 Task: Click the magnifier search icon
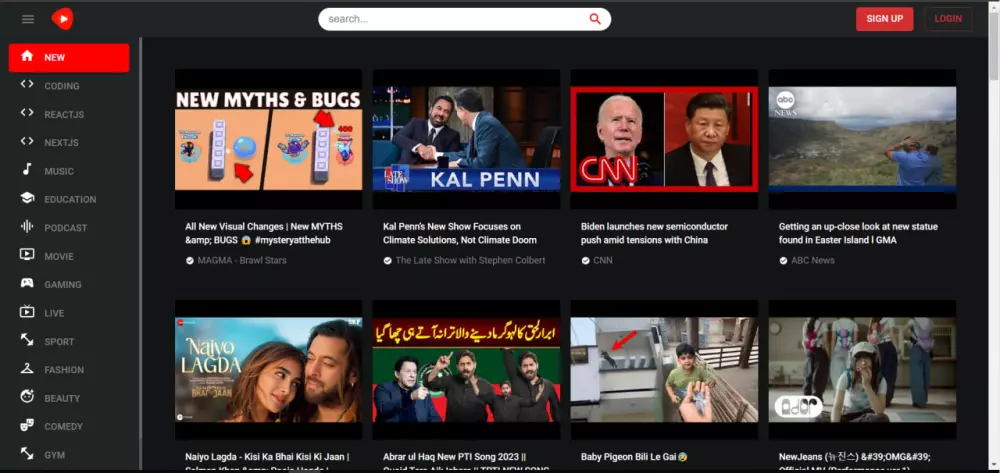click(595, 19)
